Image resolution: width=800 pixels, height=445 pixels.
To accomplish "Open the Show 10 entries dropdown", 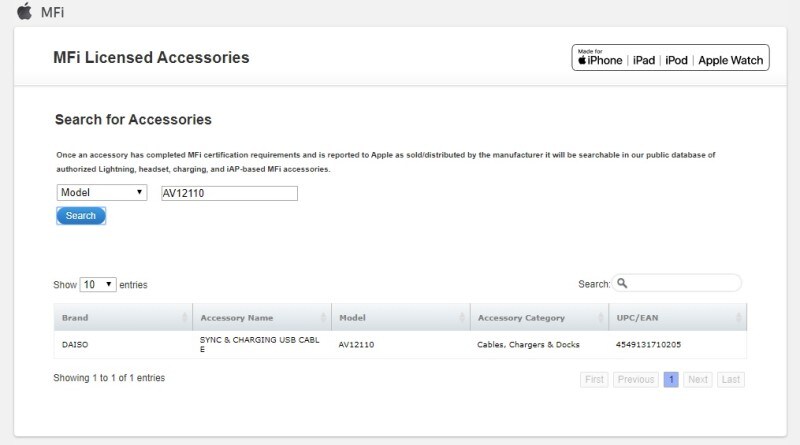I will (98, 284).
